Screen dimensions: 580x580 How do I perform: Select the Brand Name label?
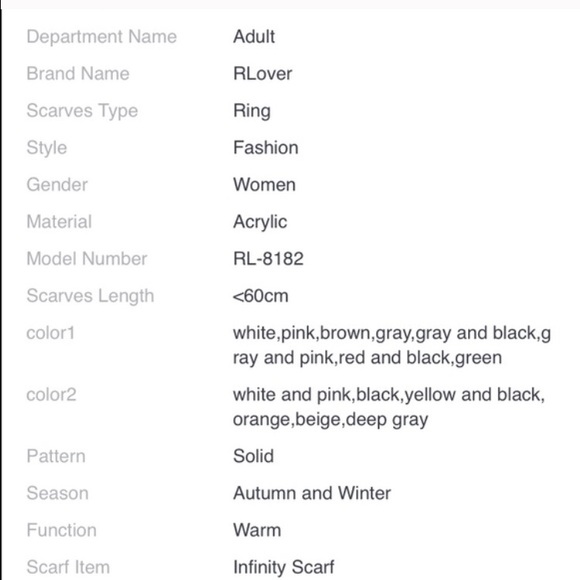click(x=78, y=74)
